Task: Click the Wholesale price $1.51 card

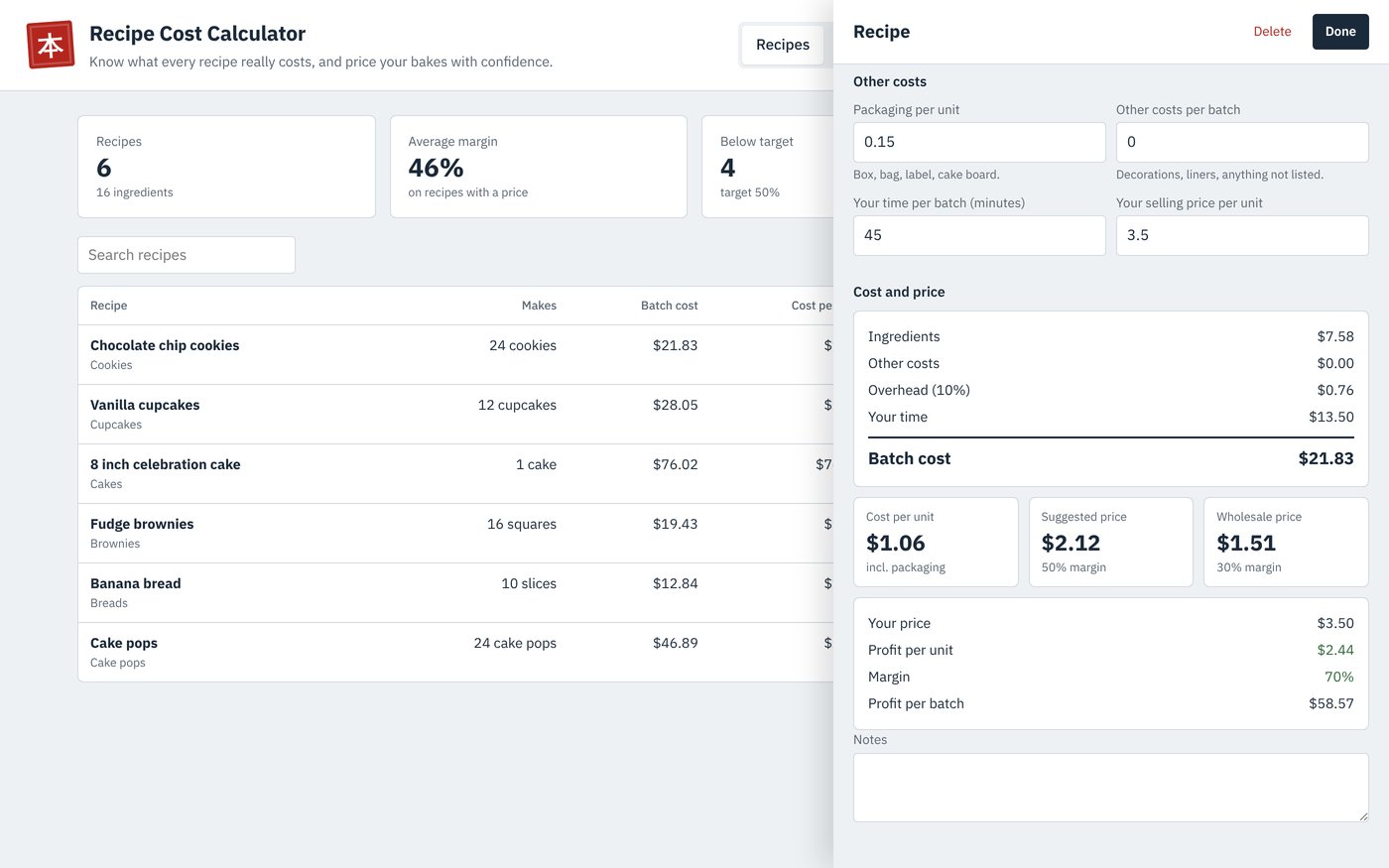Action: pos(1286,542)
